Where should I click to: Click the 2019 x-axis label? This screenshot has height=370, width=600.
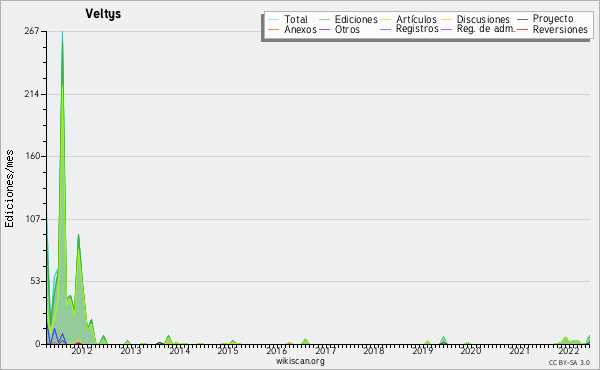coord(422,351)
